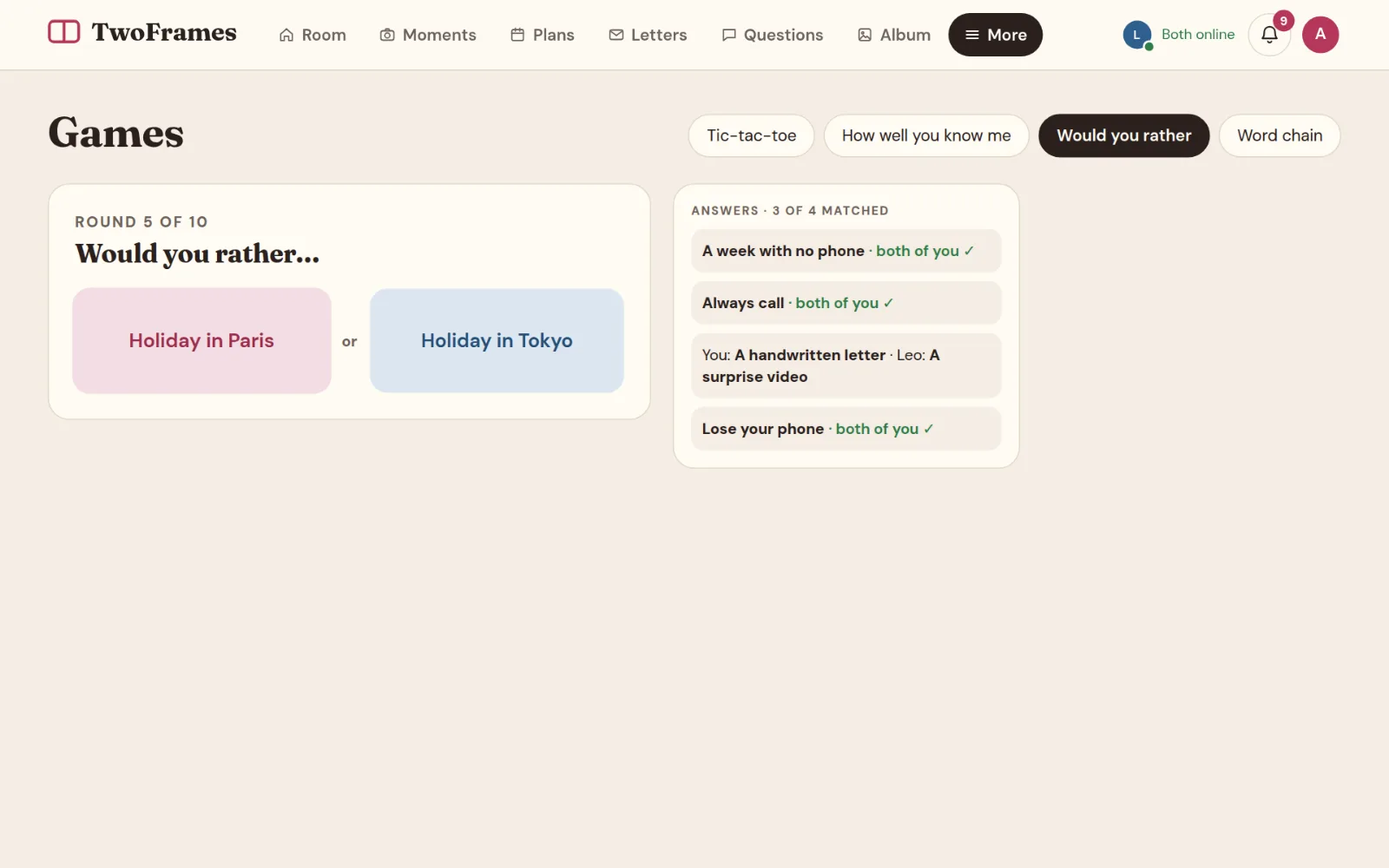
Task: Choose Holiday in Paris
Action: [x=201, y=340]
